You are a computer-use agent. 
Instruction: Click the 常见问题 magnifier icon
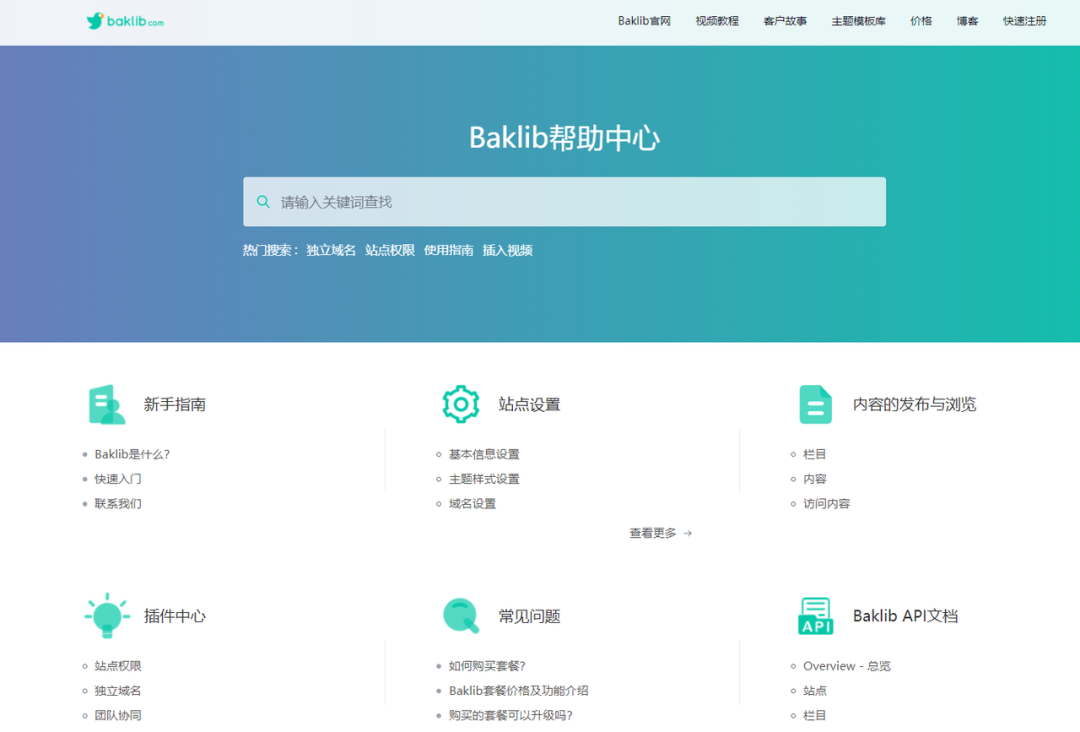tap(461, 616)
